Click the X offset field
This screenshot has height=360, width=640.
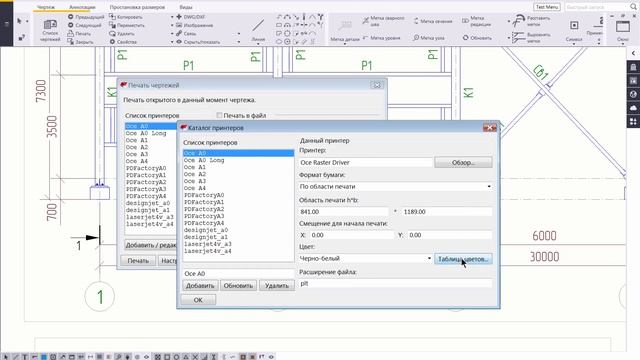[351, 235]
